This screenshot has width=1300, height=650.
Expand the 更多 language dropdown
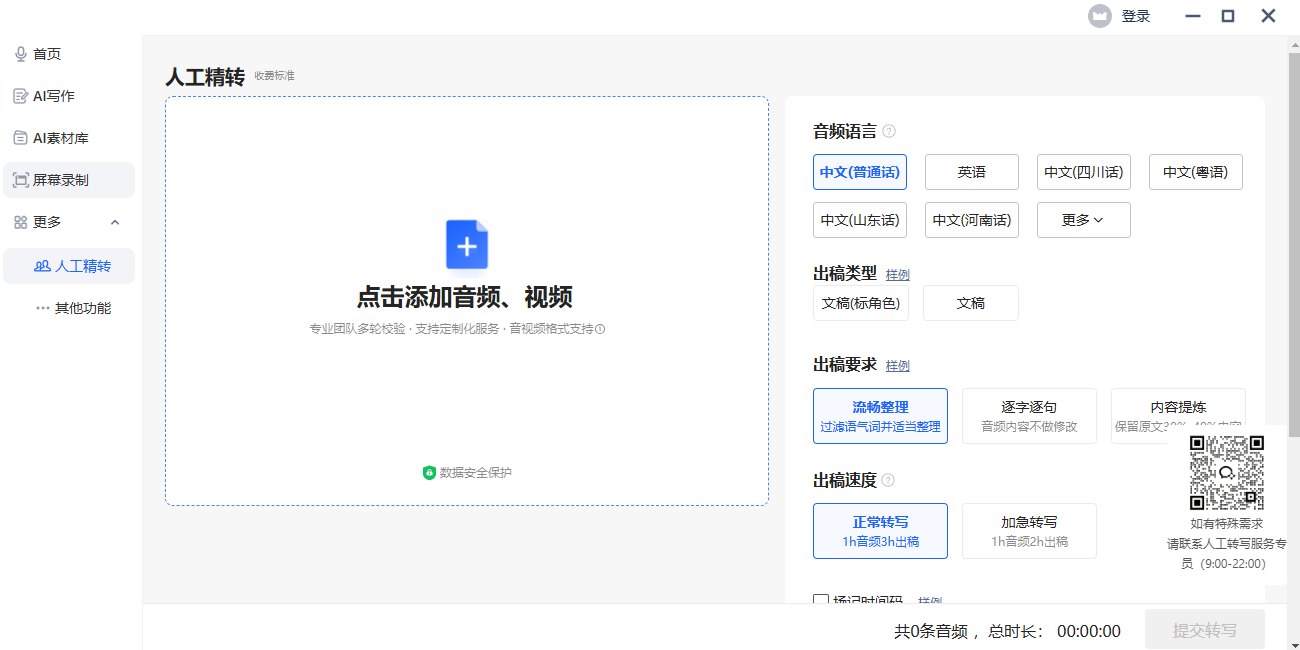(x=1083, y=220)
